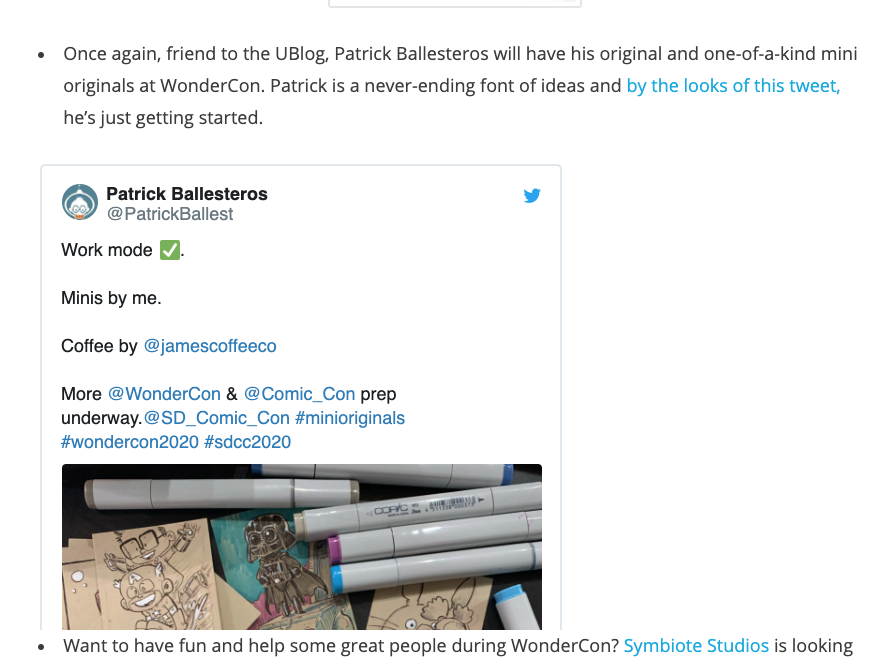Open the #wondercon2020 hashtag
Screen dimensions: 882x670
click(x=130, y=442)
